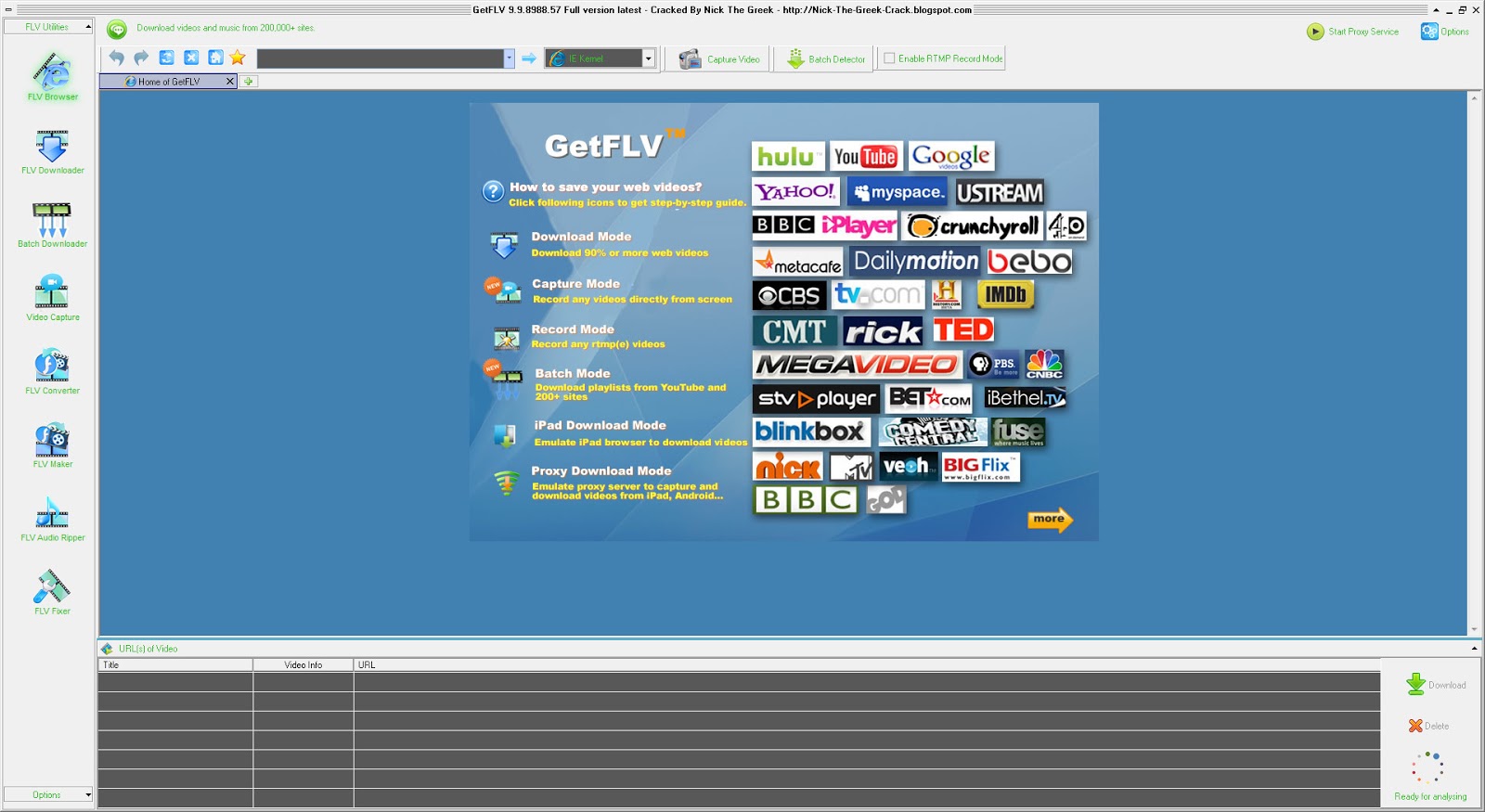Screen dimensions: 1485x812
Task: Click the Ready for analysing status
Action: [1430, 796]
